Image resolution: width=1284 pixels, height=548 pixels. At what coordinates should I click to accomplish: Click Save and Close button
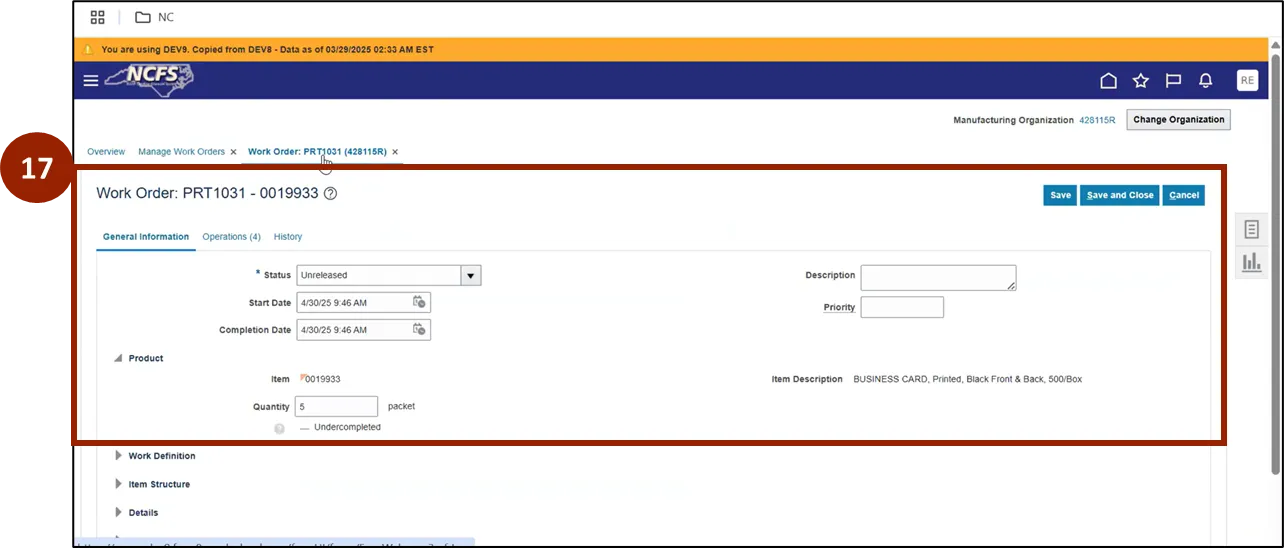click(1120, 195)
